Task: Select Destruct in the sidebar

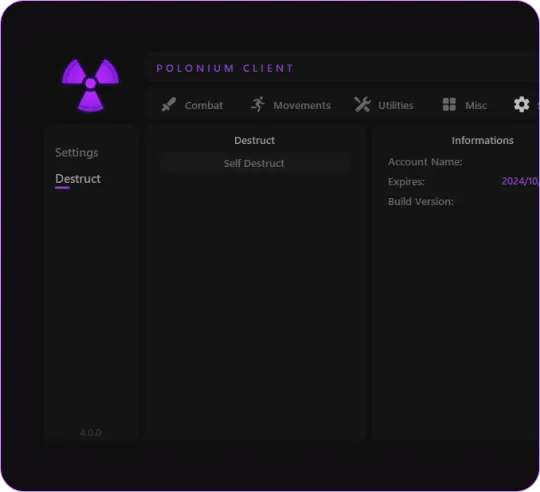Action: [x=78, y=179]
